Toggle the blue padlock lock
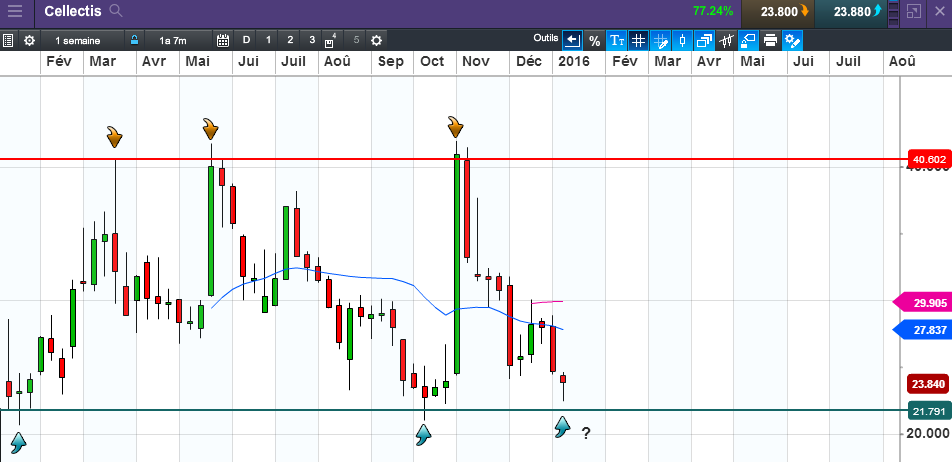 (x=134, y=41)
